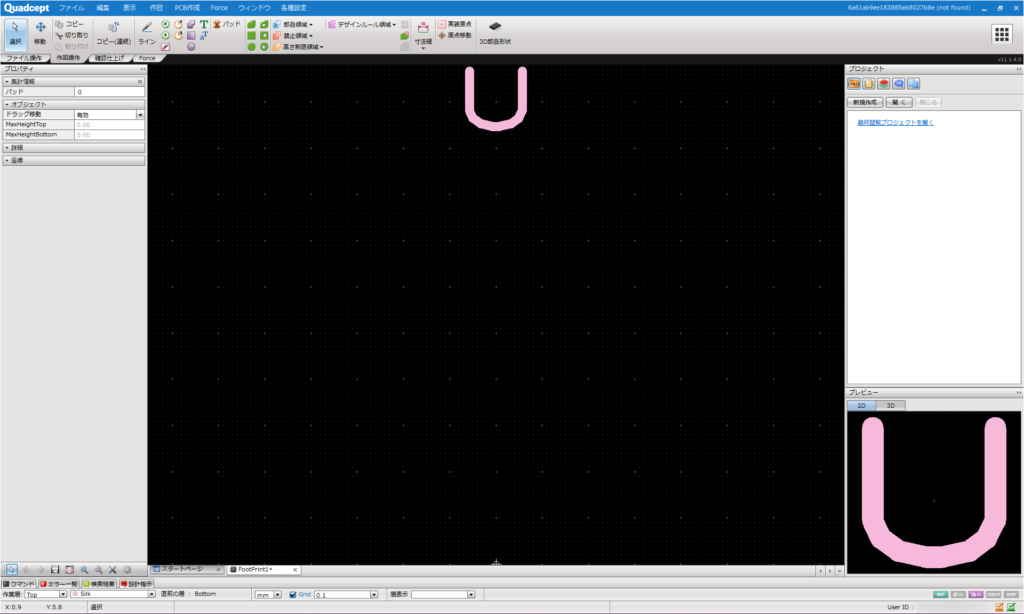Click the blue window-grid icon in Project panel
The width and height of the screenshot is (1024, 614).
coord(914,84)
